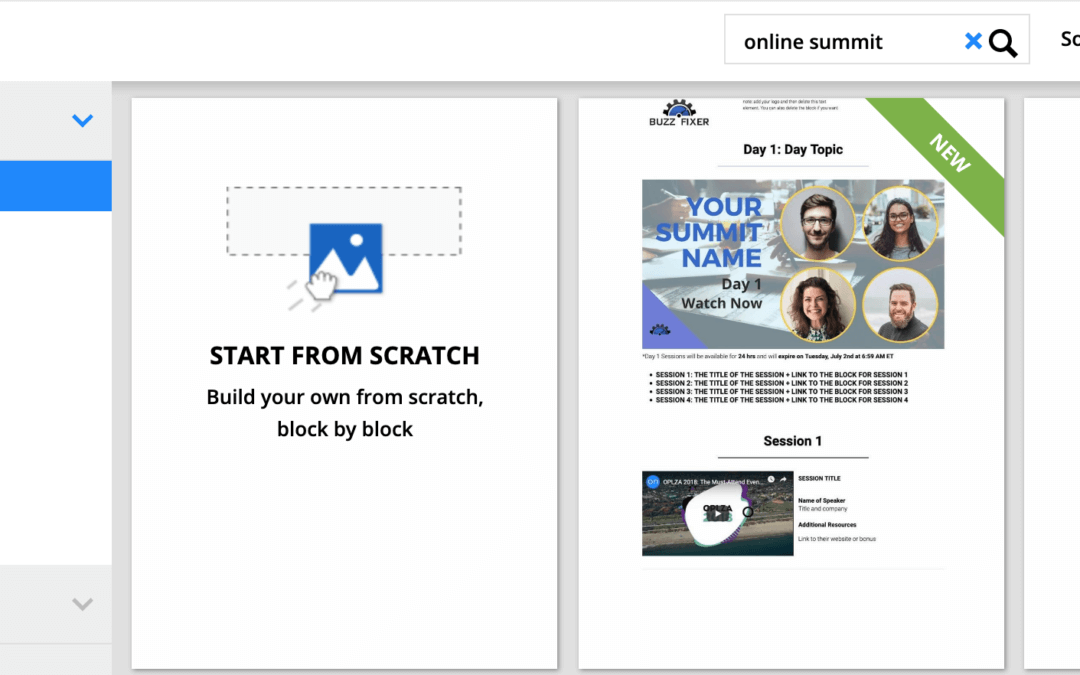Click the image placeholder drag icon

344,255
